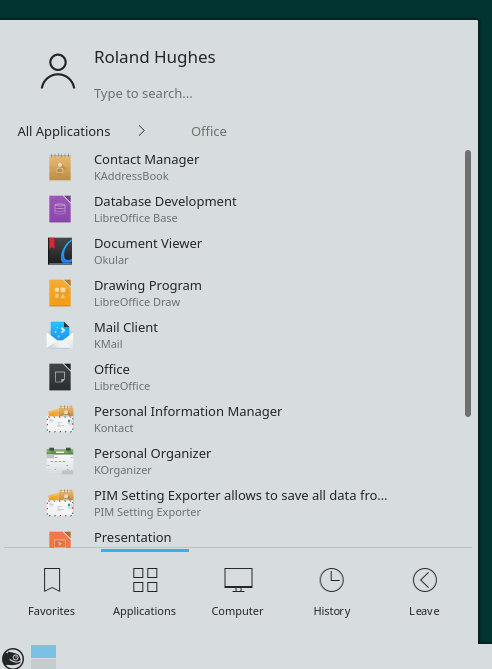Viewport: 492px width, 669px height.
Task: Click the LibreOffice Base subtitle
Action: (136, 218)
